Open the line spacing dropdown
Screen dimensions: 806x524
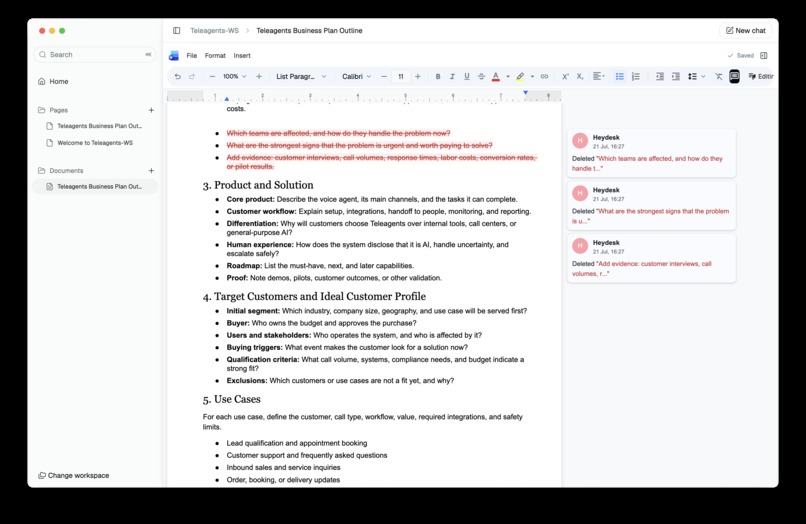coord(697,76)
